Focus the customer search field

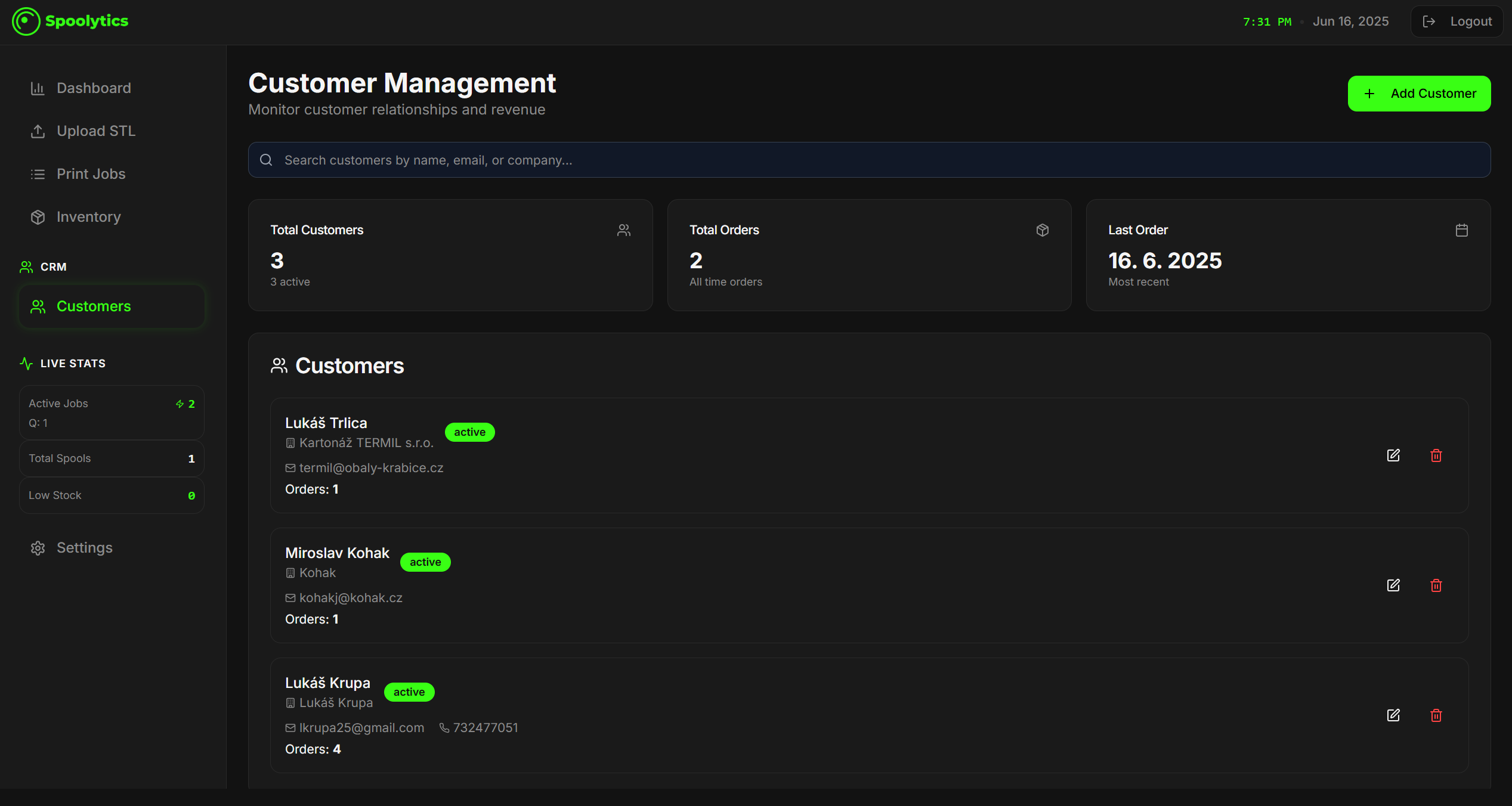pyautogui.click(x=869, y=160)
